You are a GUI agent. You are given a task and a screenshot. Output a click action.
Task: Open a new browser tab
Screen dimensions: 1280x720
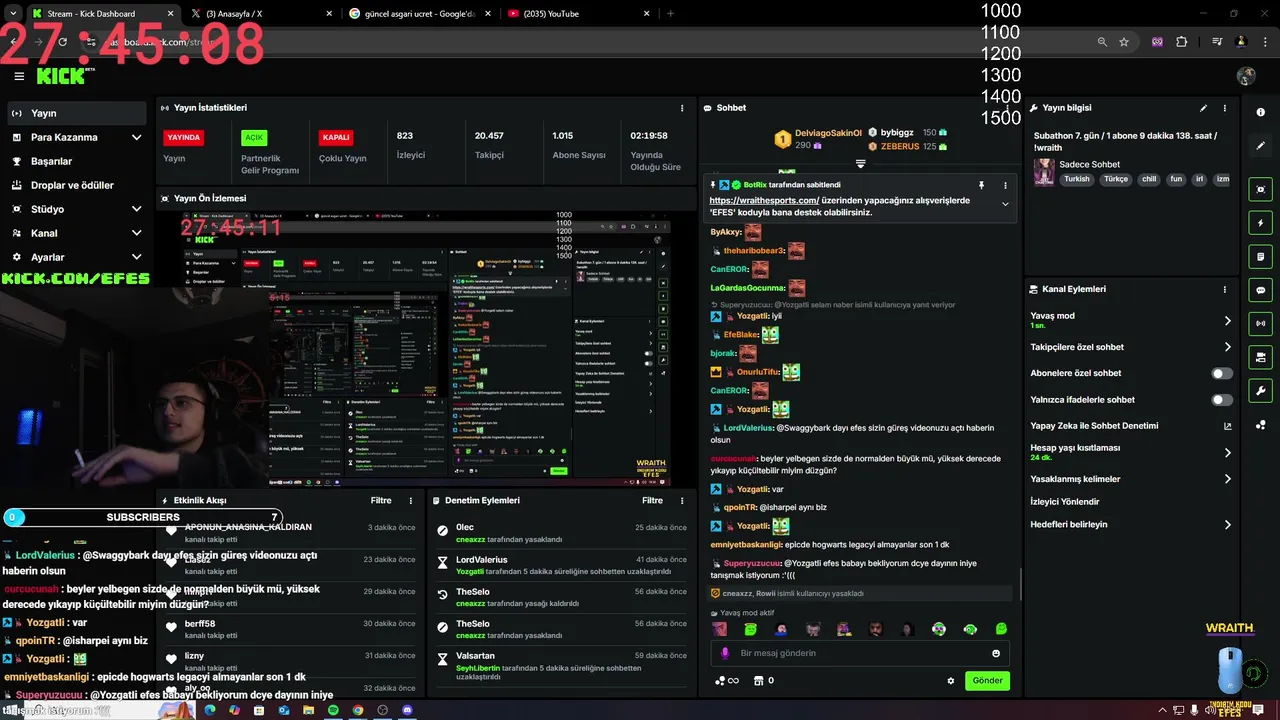671,14
